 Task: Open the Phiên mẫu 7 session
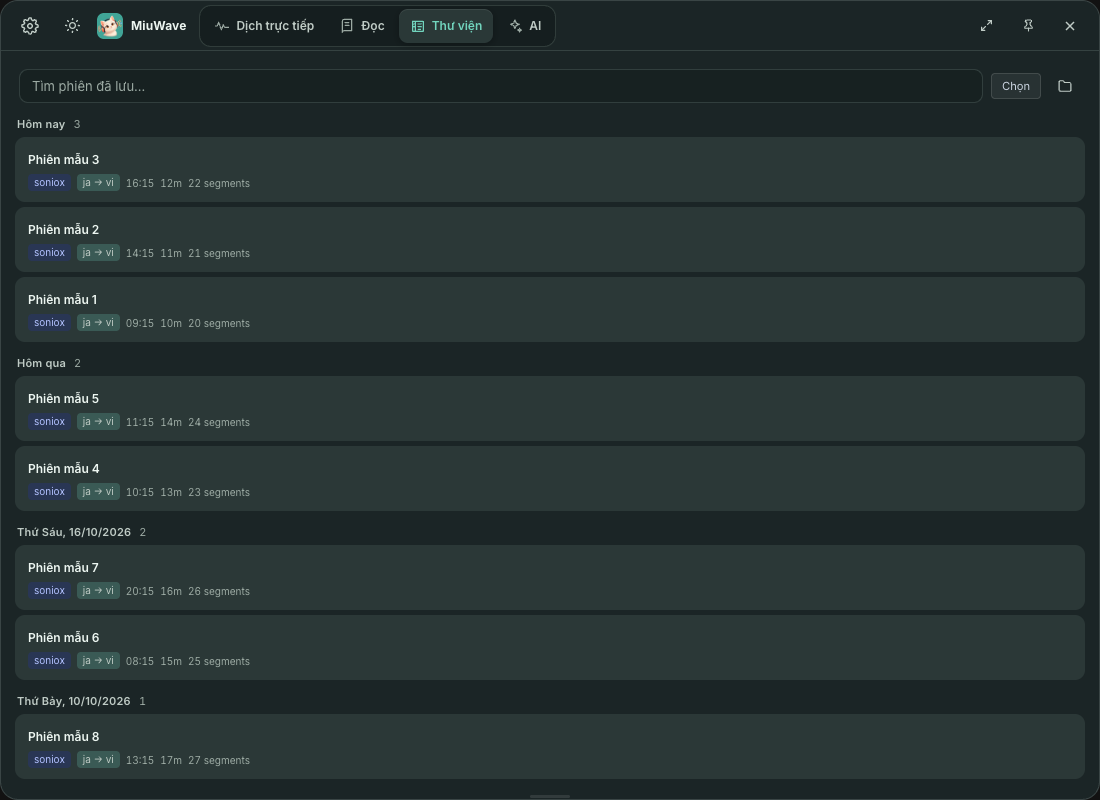coord(550,578)
